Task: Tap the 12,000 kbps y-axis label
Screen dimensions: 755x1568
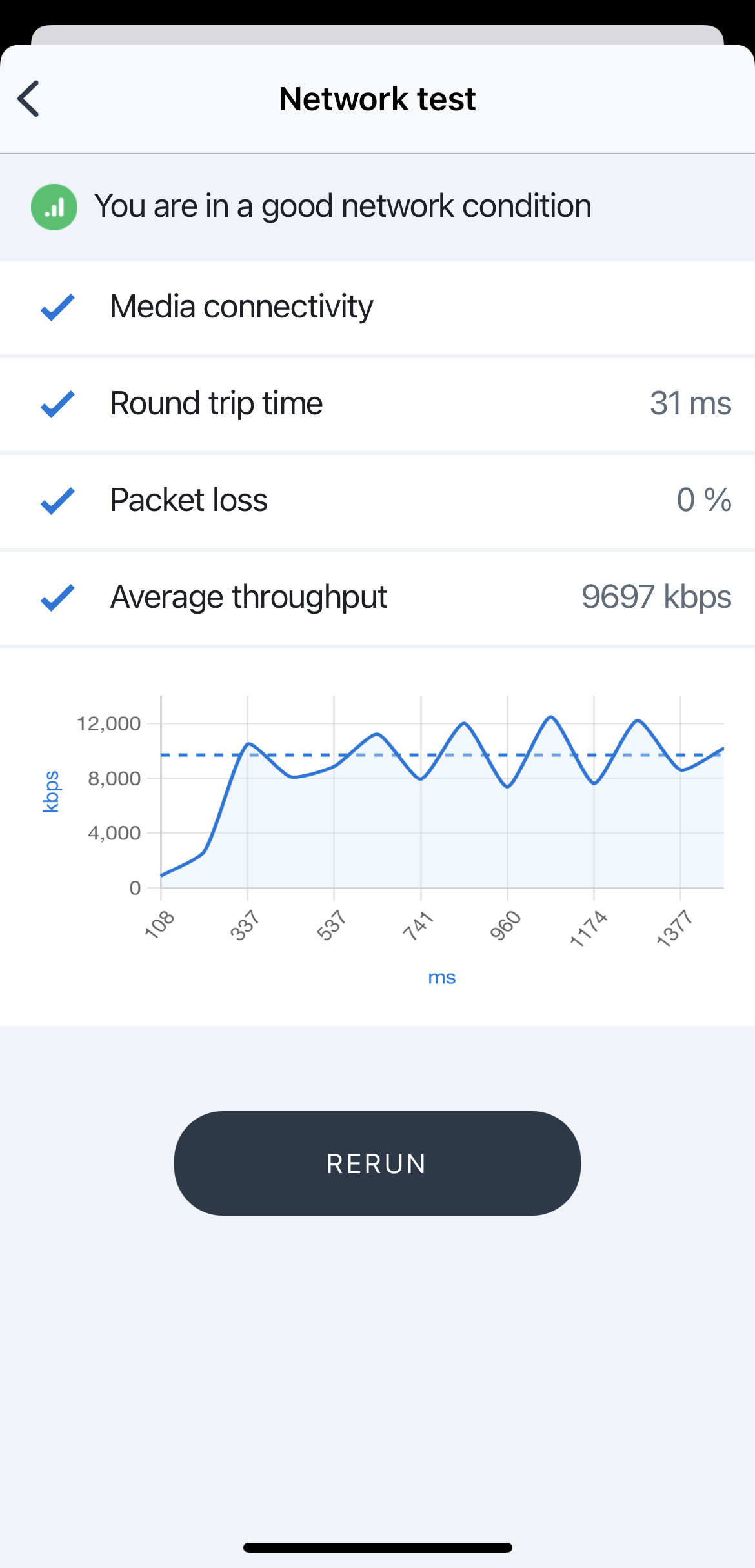Action: coord(108,723)
